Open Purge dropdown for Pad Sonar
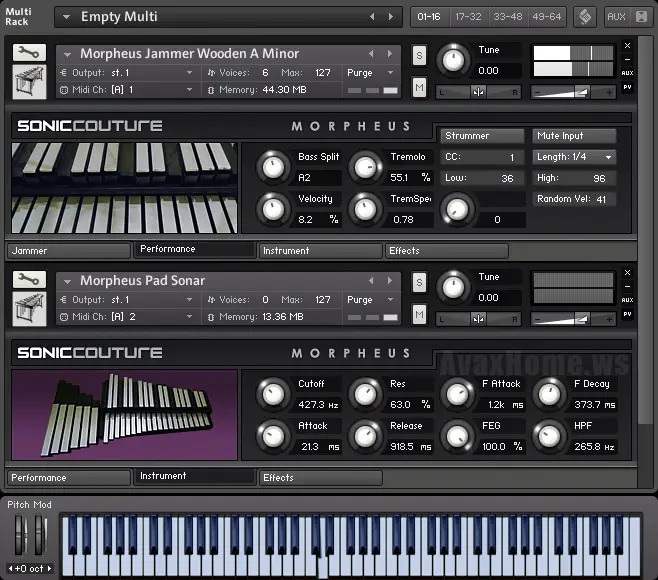The height and width of the screenshot is (580, 658). (x=391, y=300)
